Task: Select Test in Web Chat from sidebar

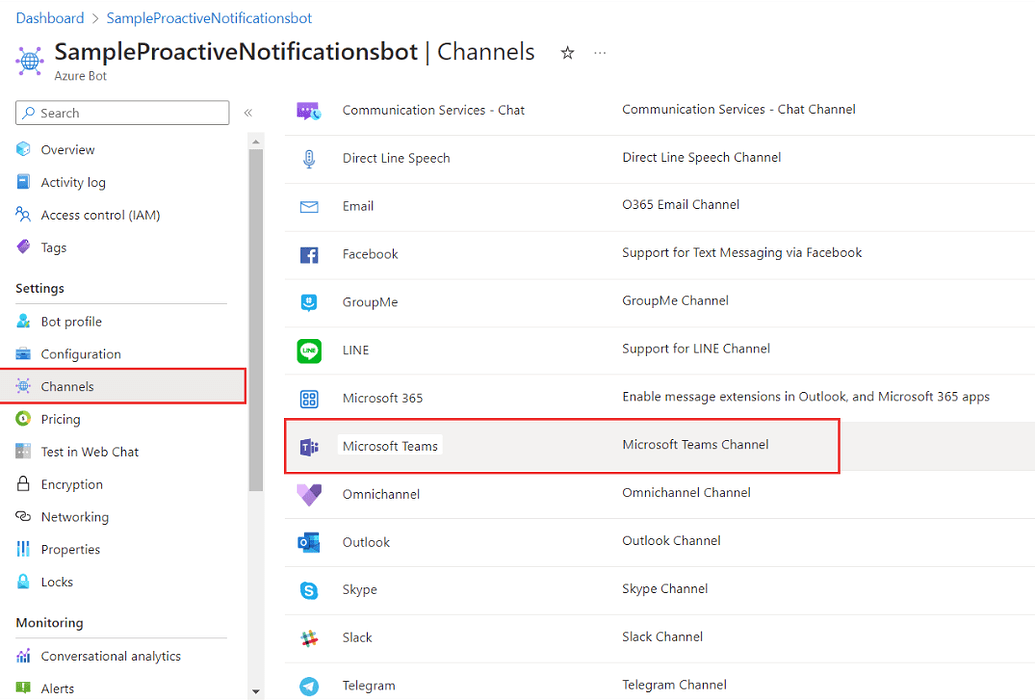Action: pyautogui.click(x=91, y=451)
